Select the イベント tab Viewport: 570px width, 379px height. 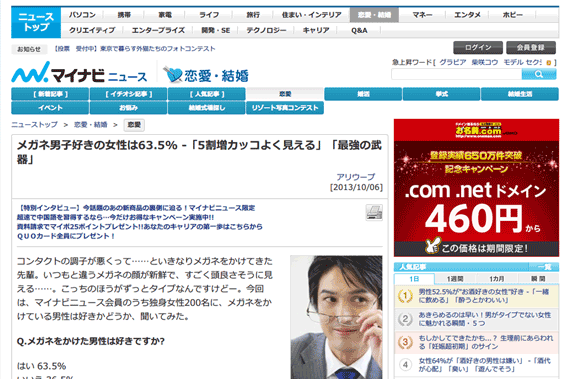click(50, 108)
